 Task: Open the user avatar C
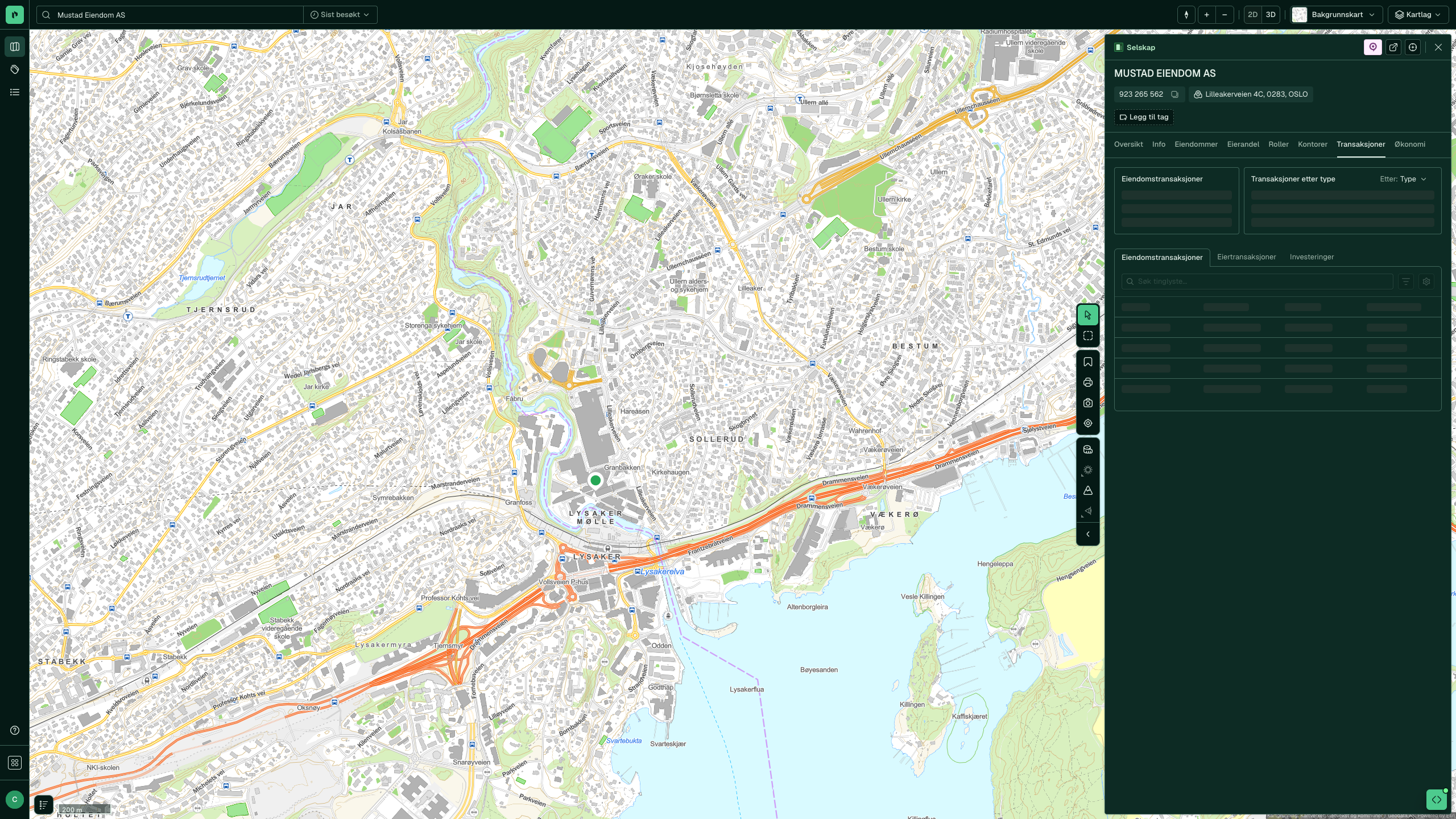coord(15,800)
